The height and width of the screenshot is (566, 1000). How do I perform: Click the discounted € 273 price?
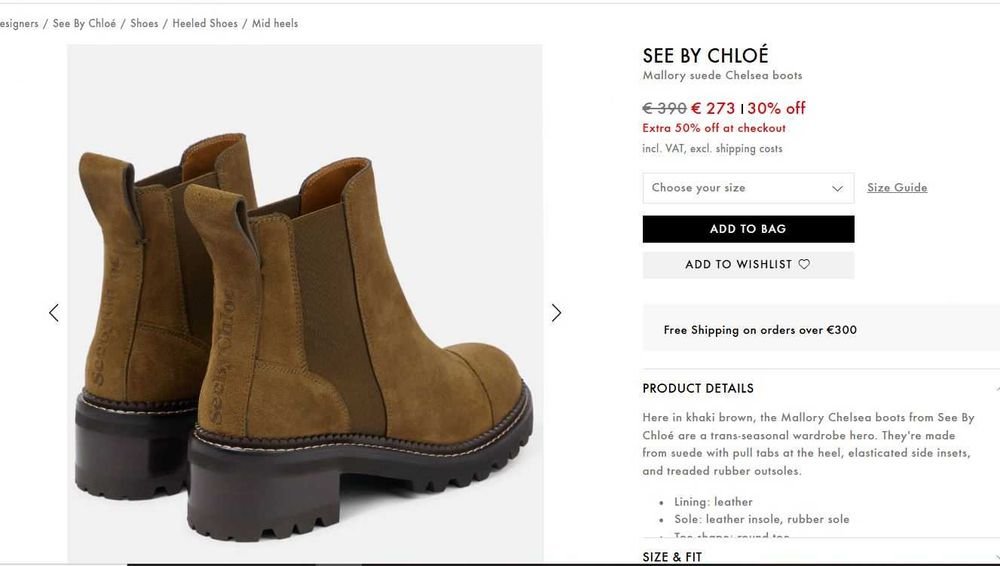tap(713, 108)
